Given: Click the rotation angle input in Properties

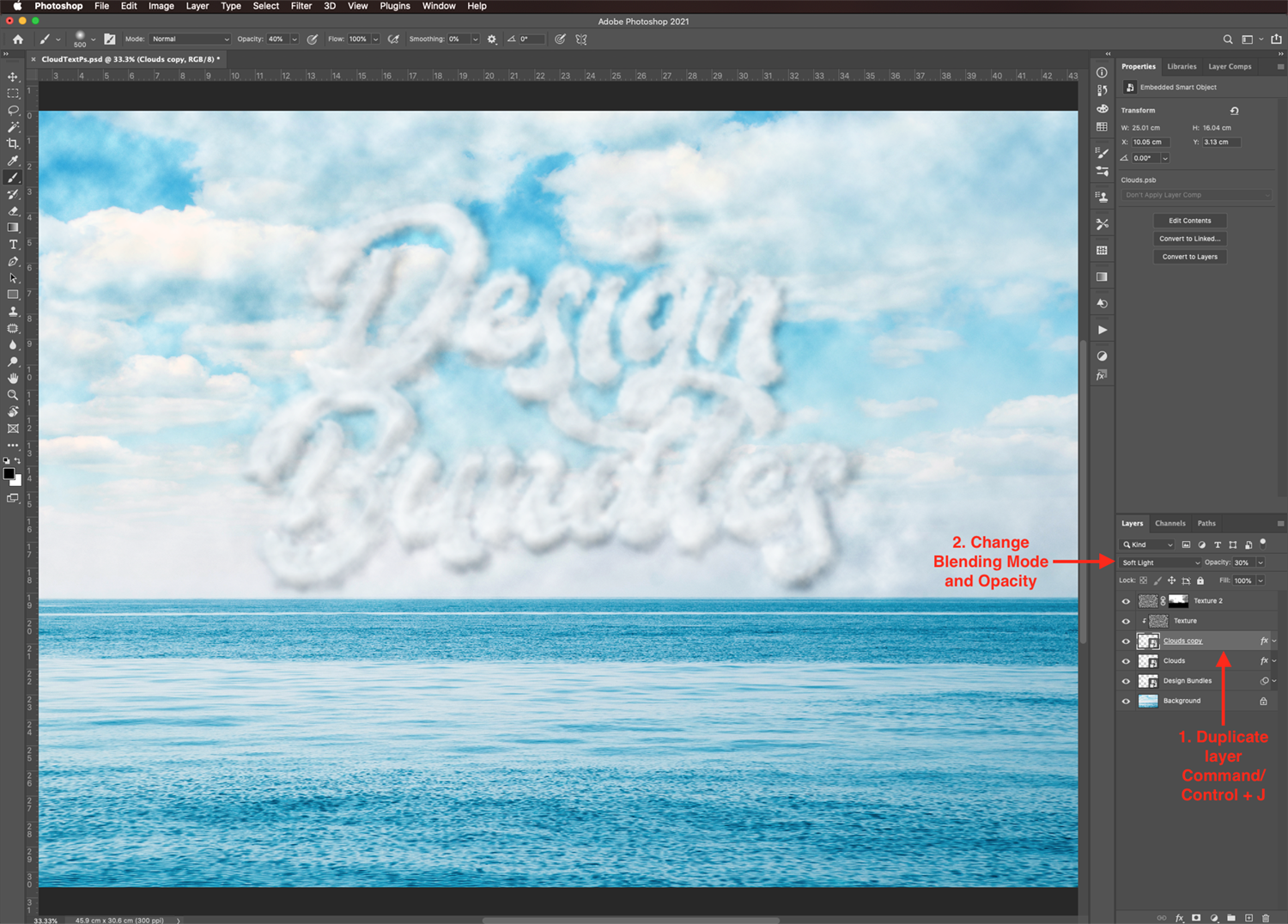Looking at the screenshot, I should 1145,158.
